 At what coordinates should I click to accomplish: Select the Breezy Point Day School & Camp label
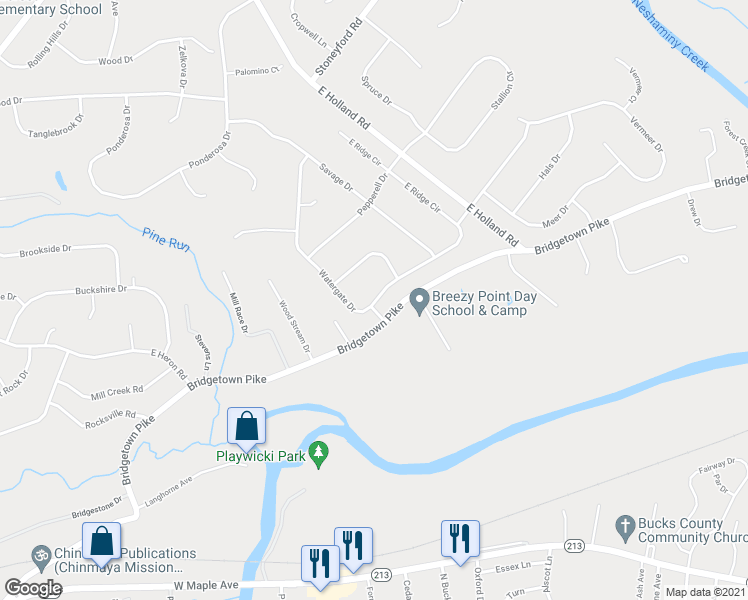click(x=484, y=303)
